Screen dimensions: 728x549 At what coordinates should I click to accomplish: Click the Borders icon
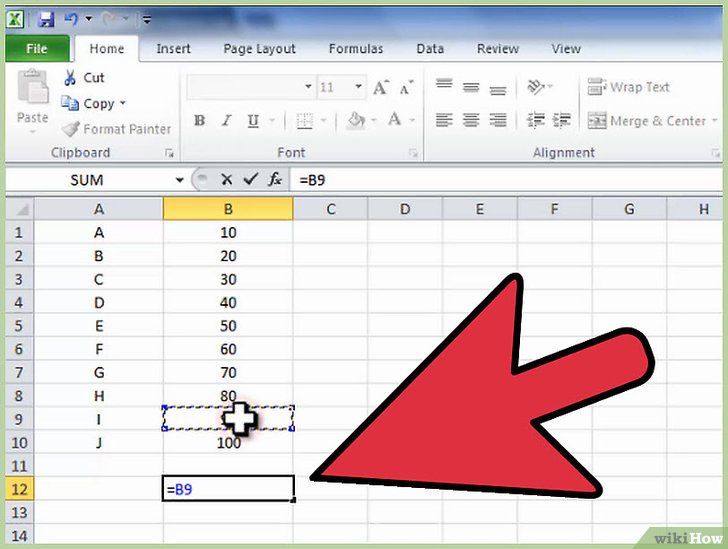[x=305, y=121]
